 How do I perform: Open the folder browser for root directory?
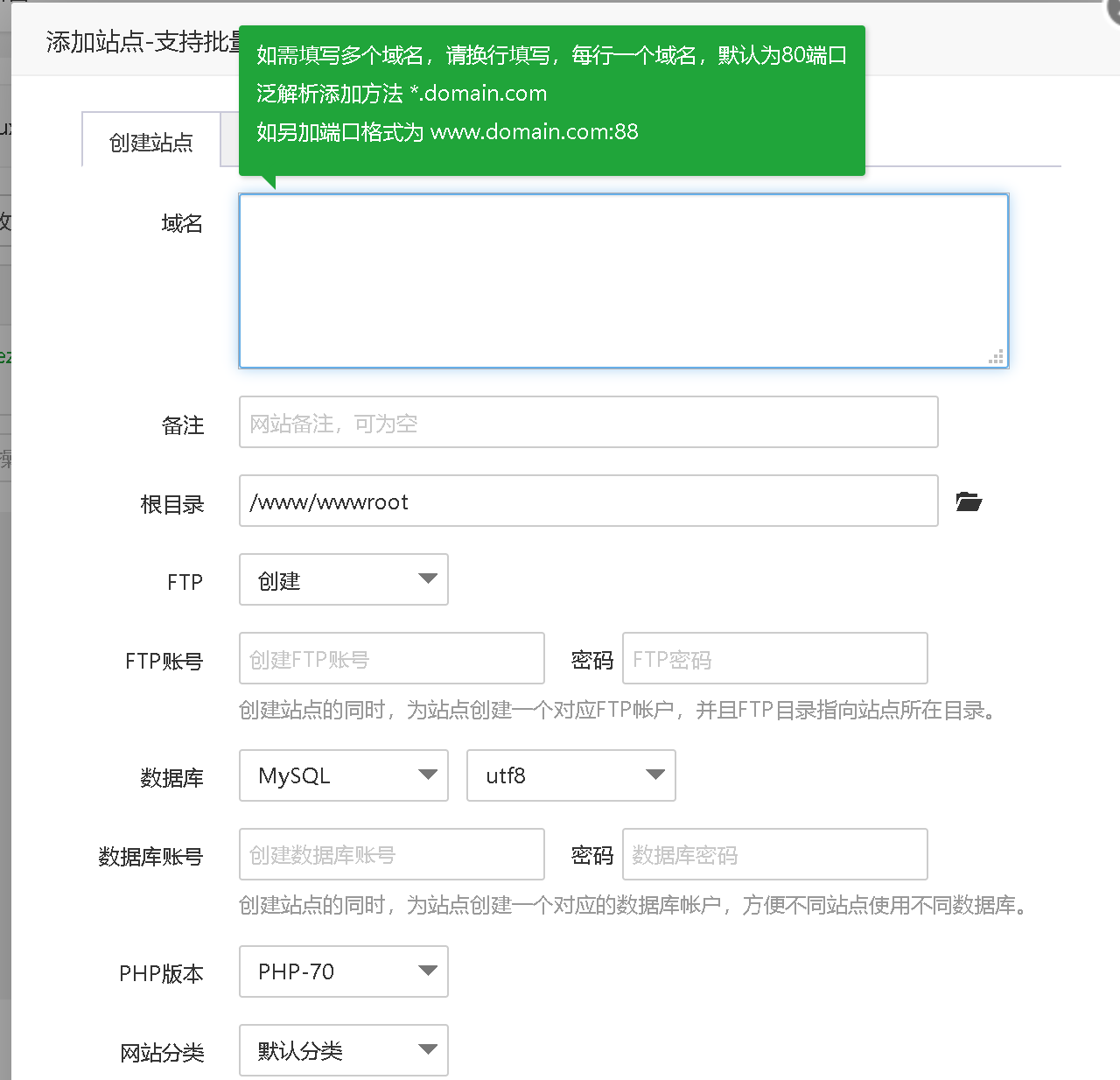tap(969, 501)
